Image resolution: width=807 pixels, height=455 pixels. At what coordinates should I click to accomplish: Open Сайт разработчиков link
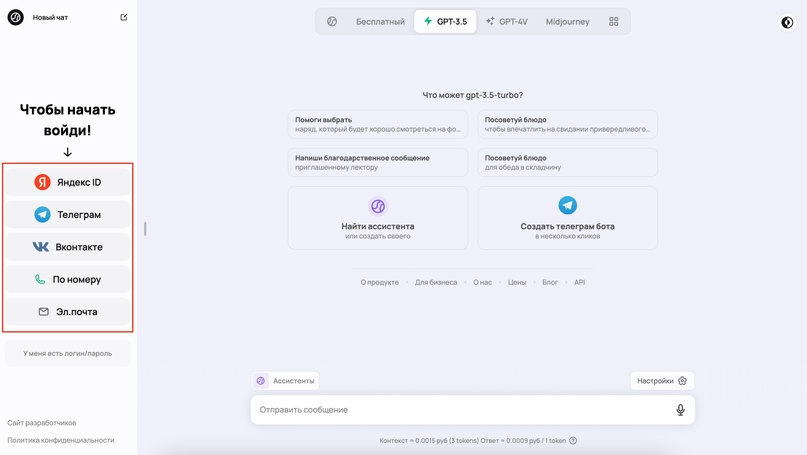point(42,423)
